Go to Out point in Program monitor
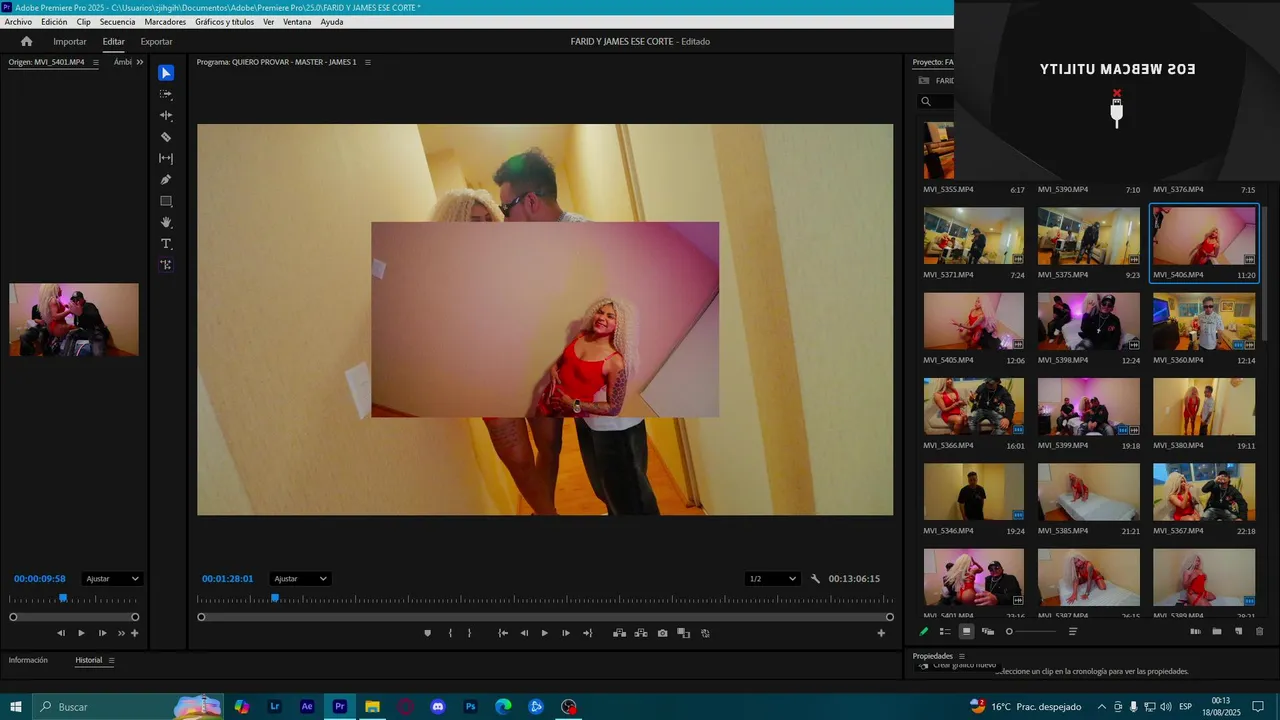This screenshot has height=720, width=1280. click(588, 633)
